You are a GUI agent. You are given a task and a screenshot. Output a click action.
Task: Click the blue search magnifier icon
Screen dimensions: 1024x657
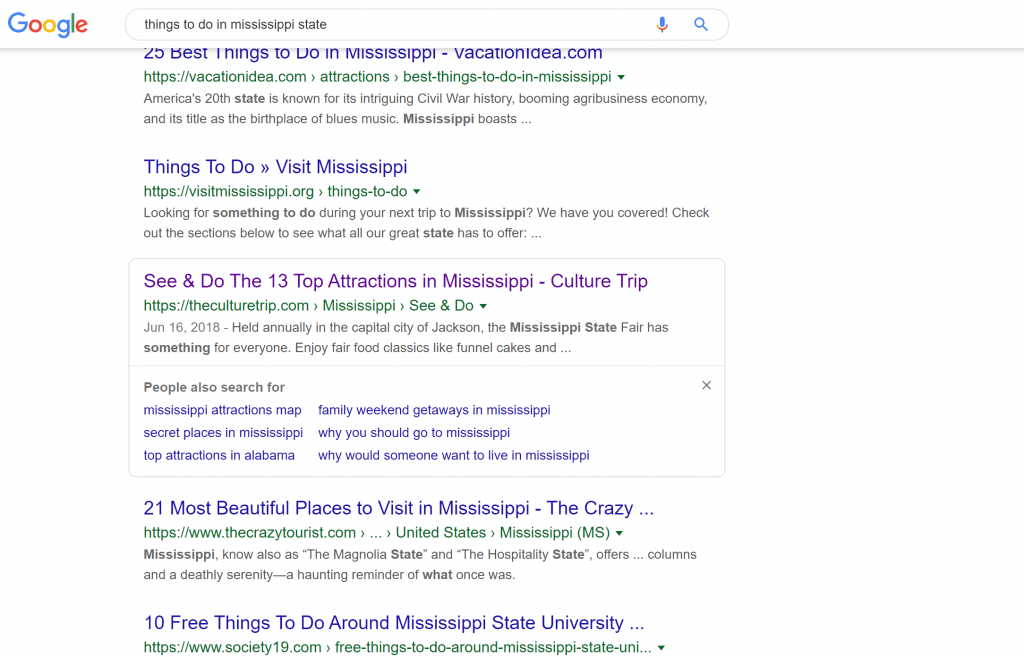coord(701,25)
